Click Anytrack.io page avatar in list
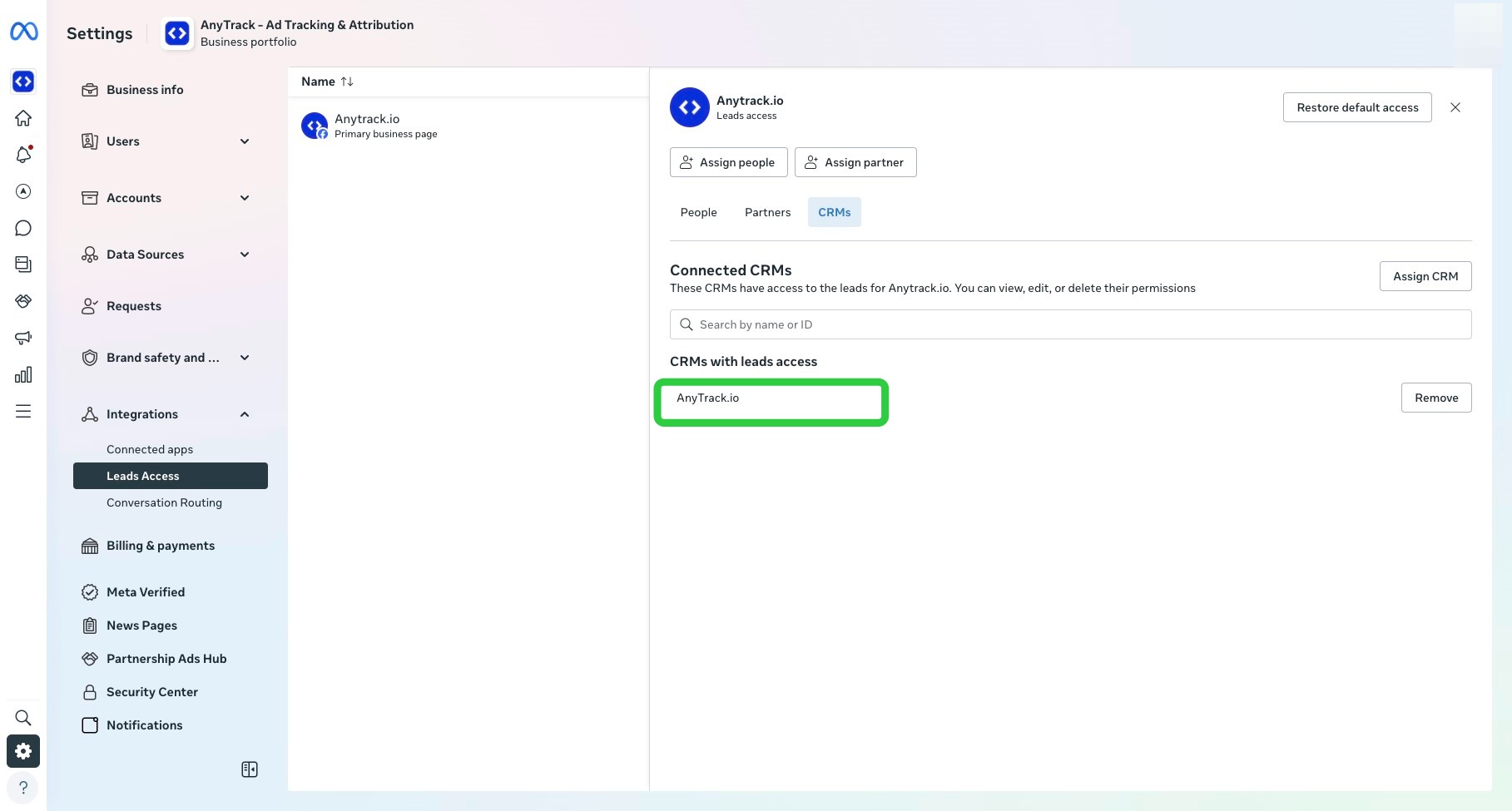Screen dimensions: 1512x811 click(x=315, y=126)
